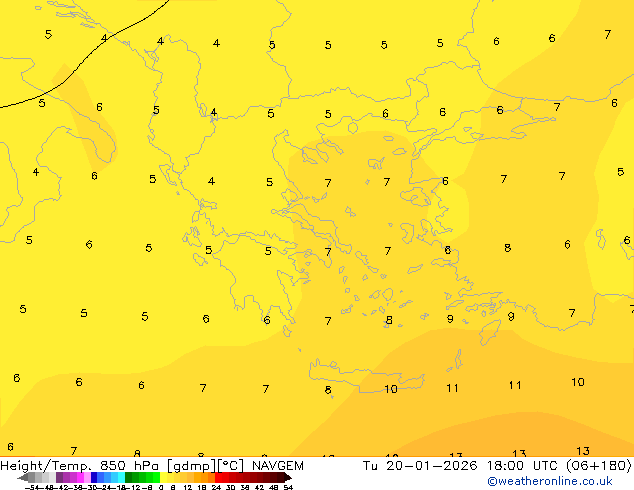Screen dimensions: 634x490
Task: Click the '-54' legend scale label
Action: tap(32, 488)
